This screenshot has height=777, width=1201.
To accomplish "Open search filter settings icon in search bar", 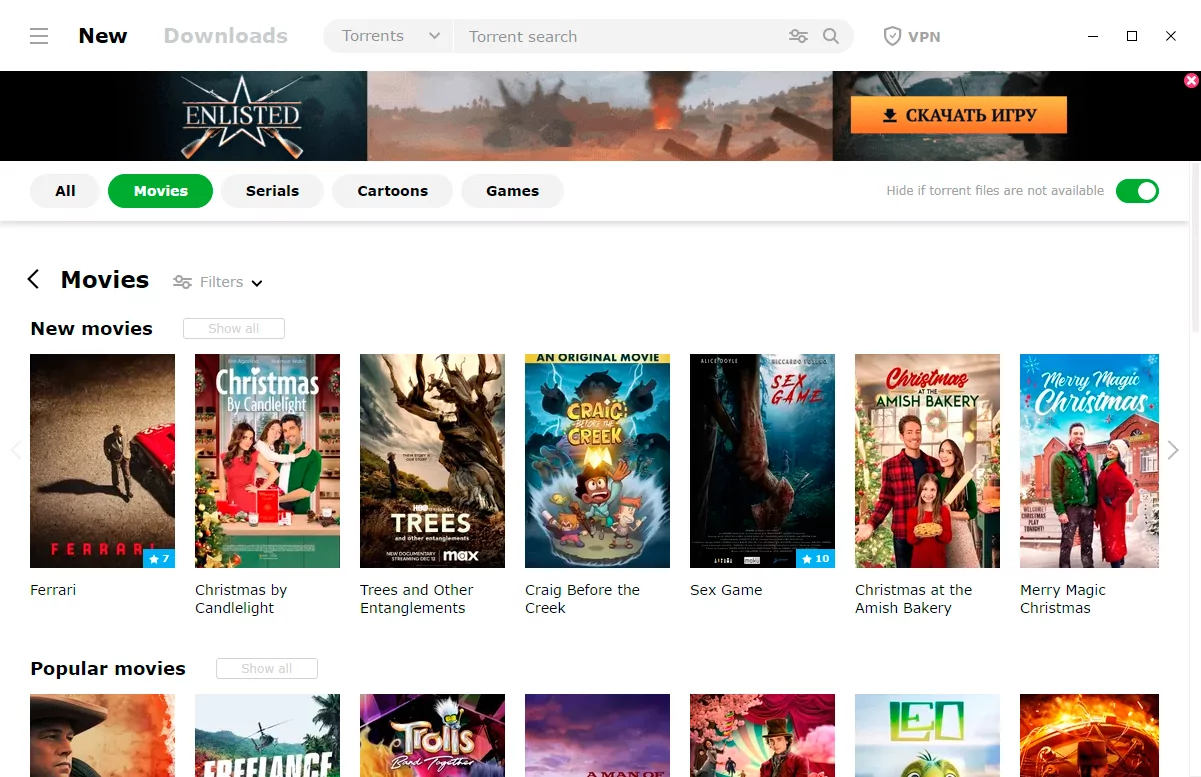I will (798, 36).
